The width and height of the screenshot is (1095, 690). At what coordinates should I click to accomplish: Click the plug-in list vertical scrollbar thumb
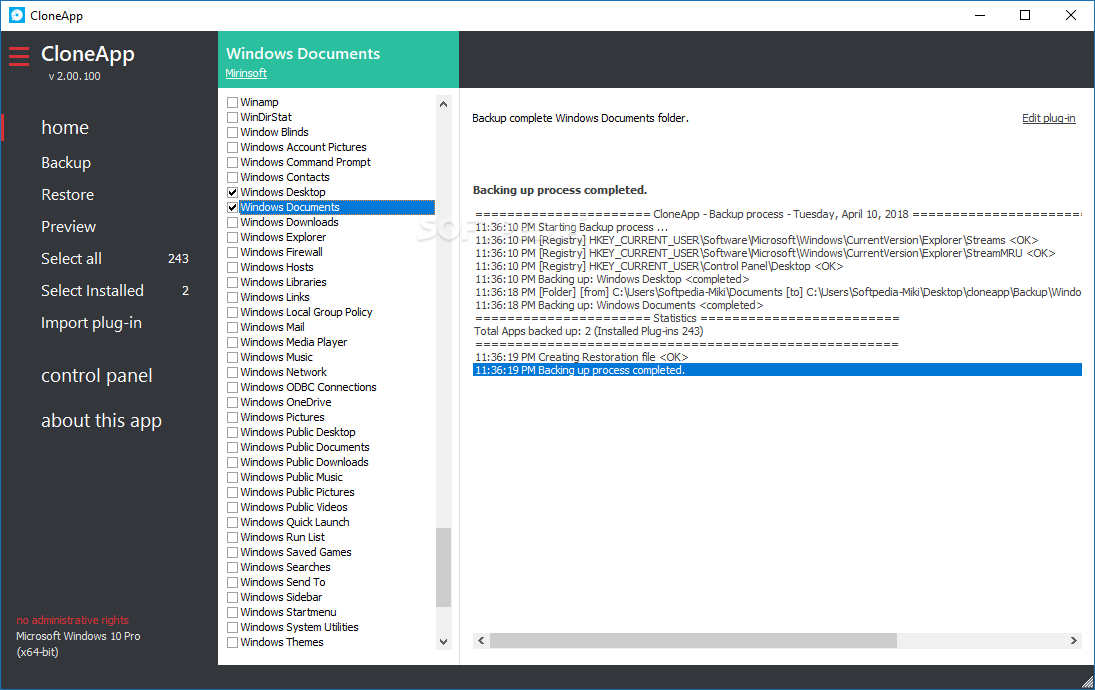coord(444,567)
